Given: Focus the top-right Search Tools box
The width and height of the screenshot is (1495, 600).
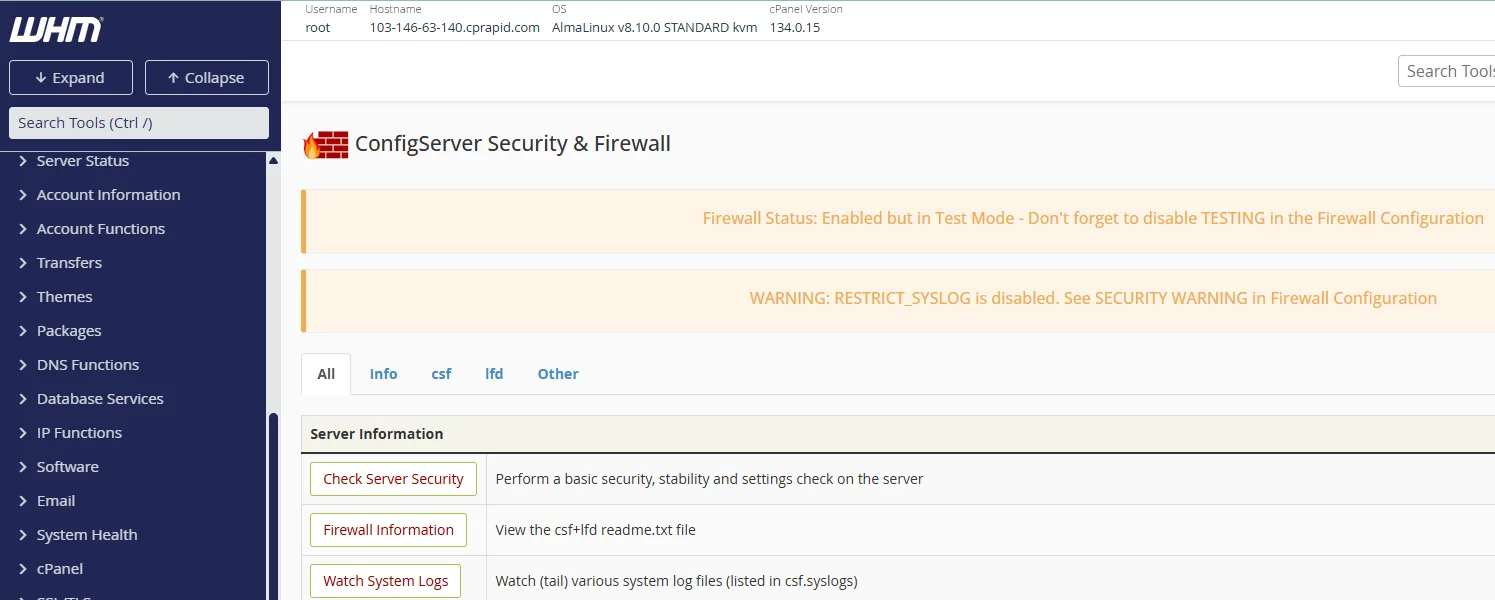Looking at the screenshot, I should [x=1446, y=71].
